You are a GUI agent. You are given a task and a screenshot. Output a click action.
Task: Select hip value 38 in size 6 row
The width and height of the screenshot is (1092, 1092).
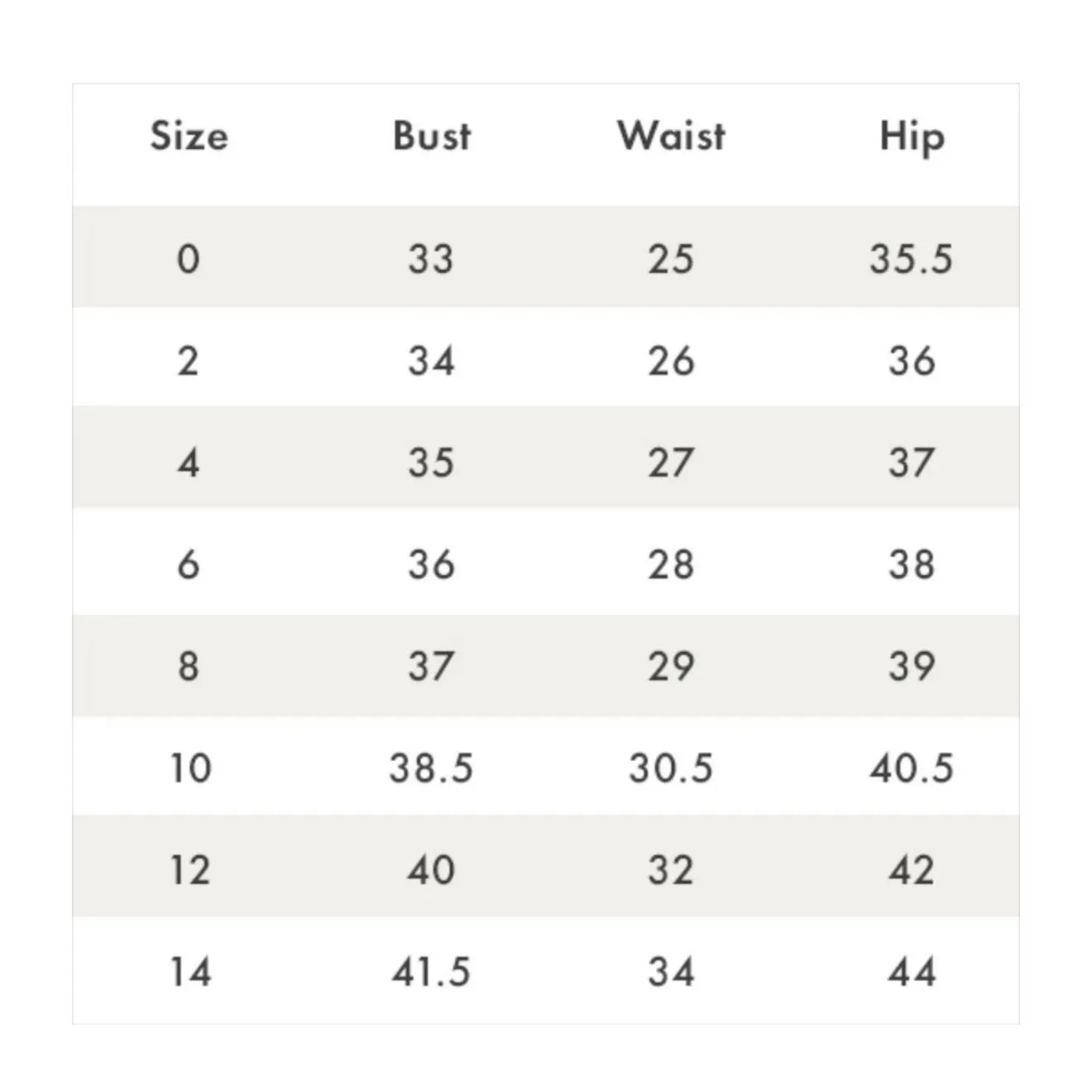tap(912, 564)
